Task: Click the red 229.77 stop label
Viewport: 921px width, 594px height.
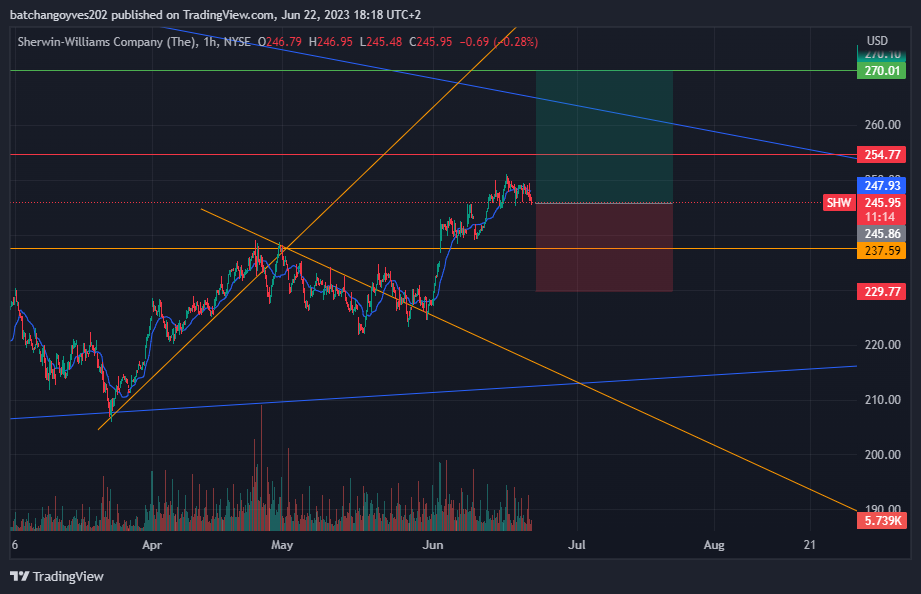Action: pyautogui.click(x=881, y=291)
